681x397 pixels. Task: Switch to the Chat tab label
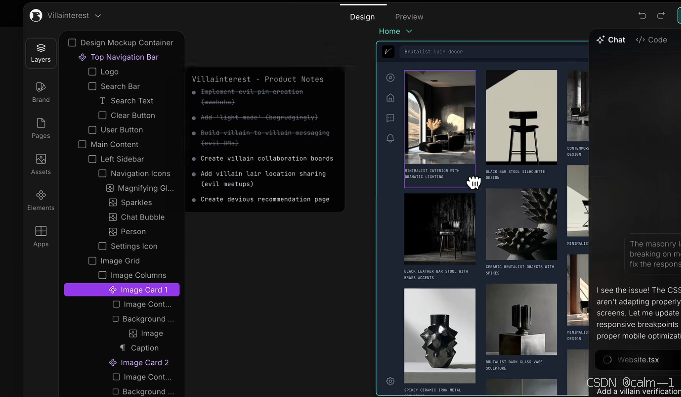click(x=616, y=40)
